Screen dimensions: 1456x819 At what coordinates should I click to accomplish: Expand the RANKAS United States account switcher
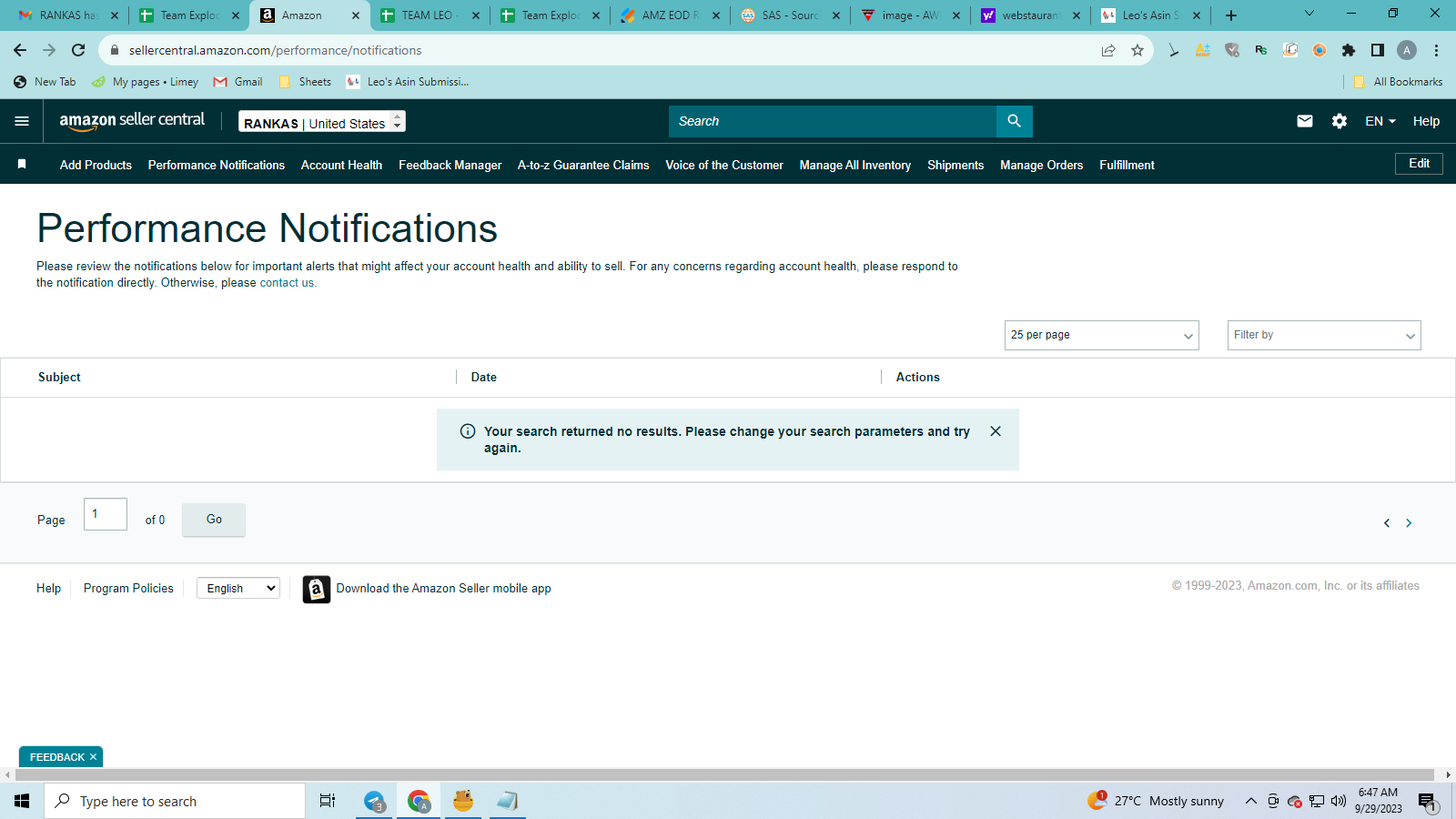pos(322,121)
